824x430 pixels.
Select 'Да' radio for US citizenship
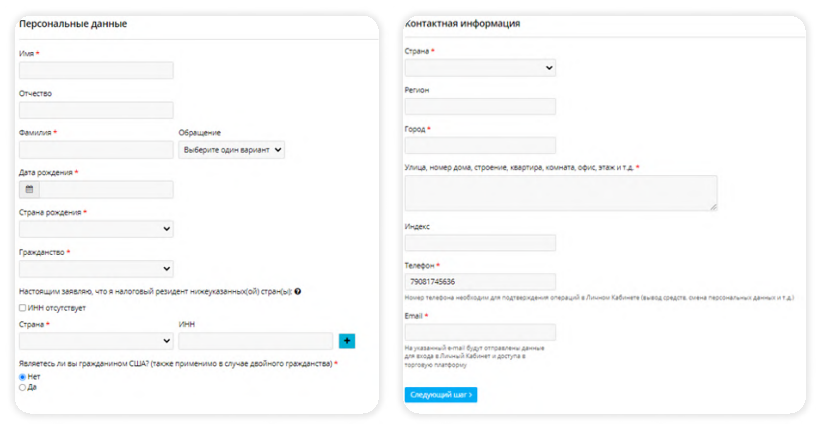(x=23, y=387)
